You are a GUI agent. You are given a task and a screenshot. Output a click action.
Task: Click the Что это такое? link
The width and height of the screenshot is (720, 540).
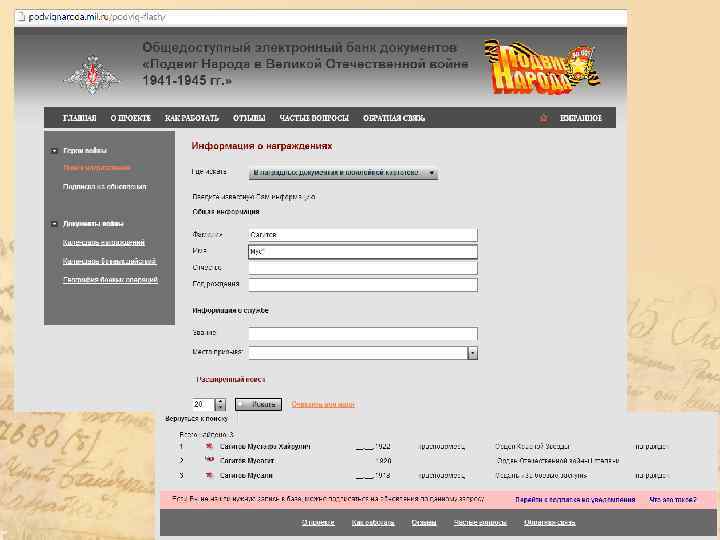[673, 500]
